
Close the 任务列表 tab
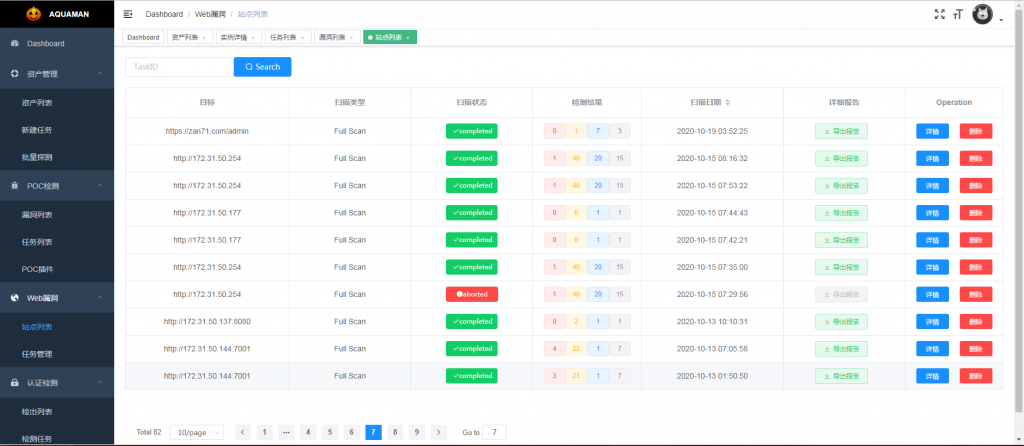[302, 38]
